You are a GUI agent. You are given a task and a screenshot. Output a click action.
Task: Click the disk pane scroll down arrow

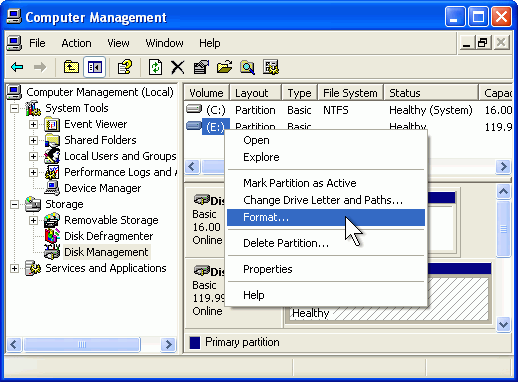503,324
